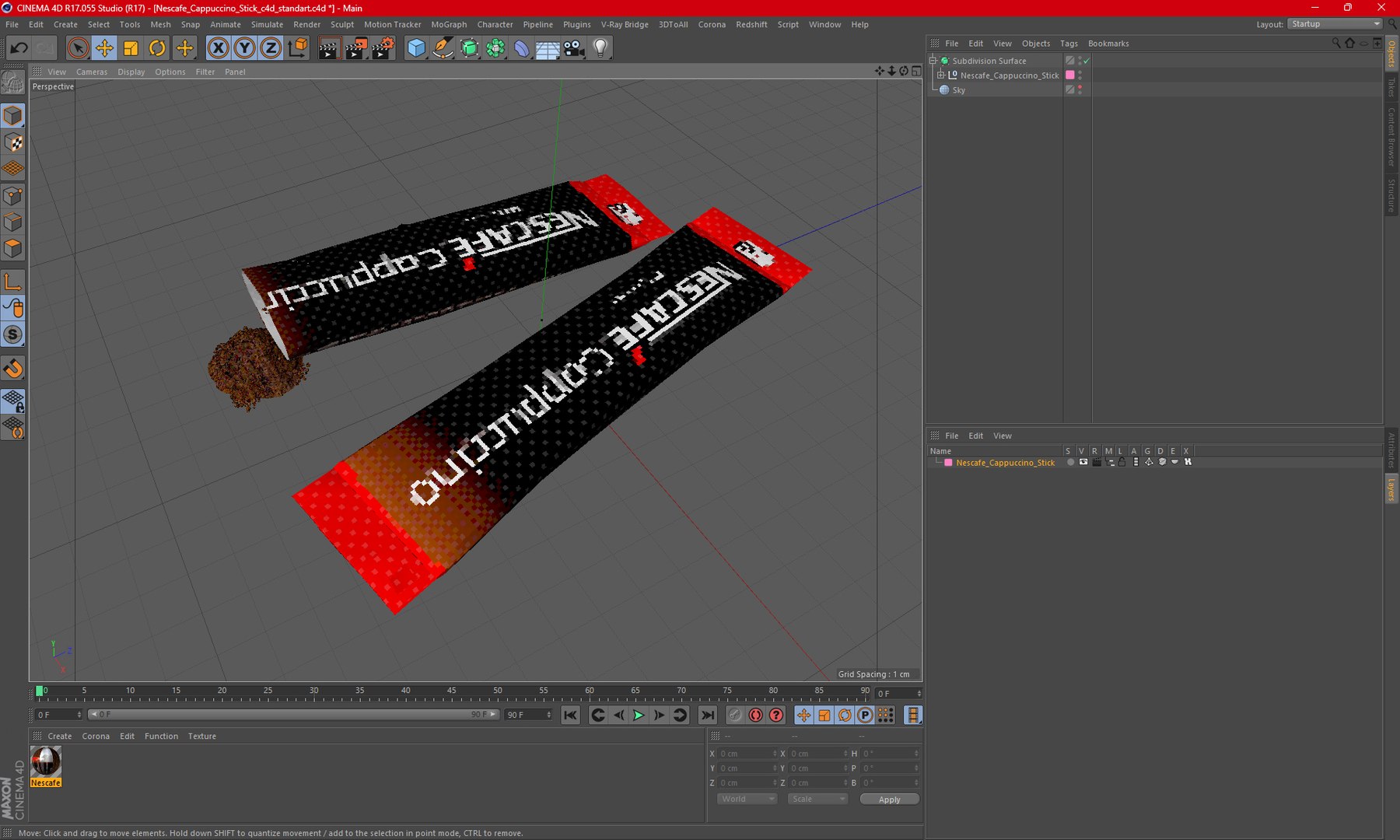Click the Undo arrow icon
The width and height of the screenshot is (1400, 840).
pos(19,48)
